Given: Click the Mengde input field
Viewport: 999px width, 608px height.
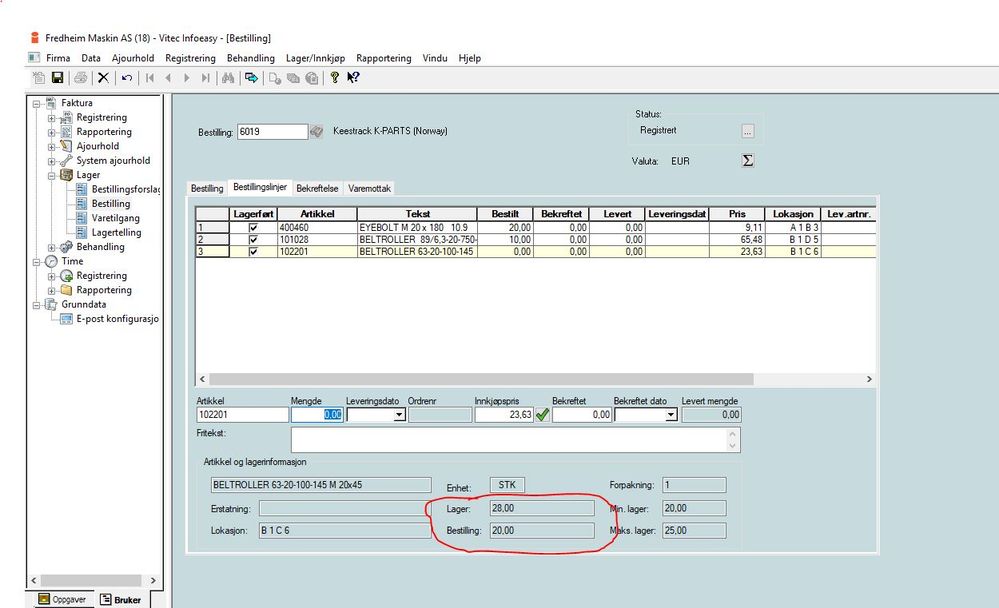Looking at the screenshot, I should [317, 415].
